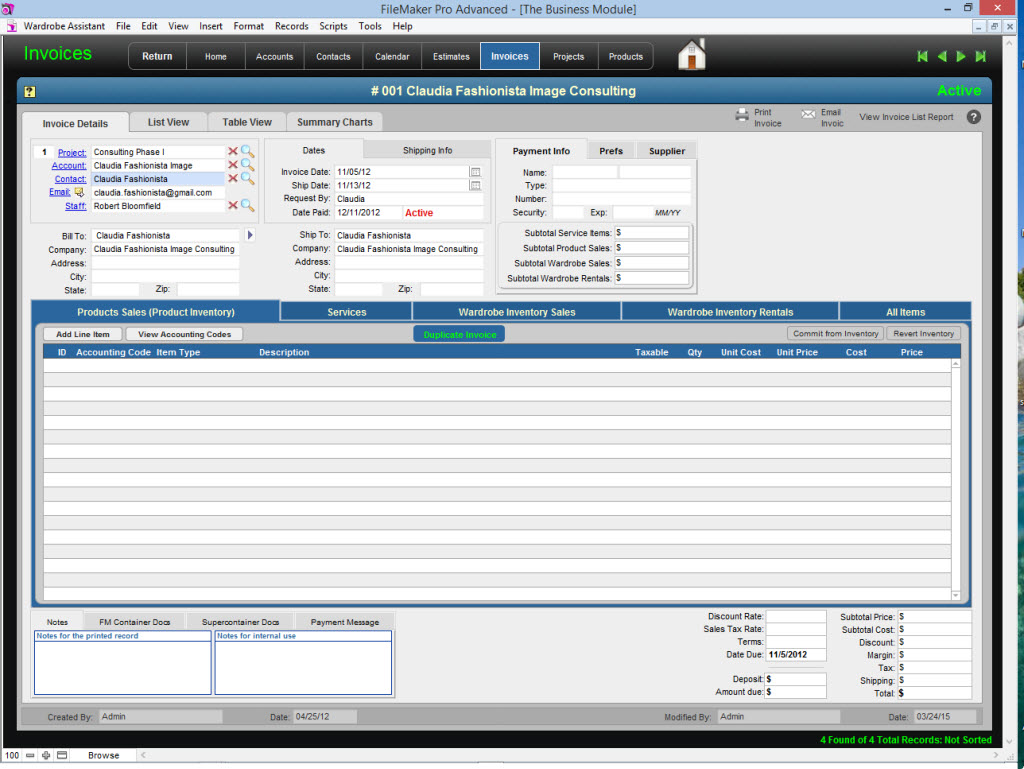Image resolution: width=1024 pixels, height=769 pixels.
Task: Search contacts with the Contact magnifier icon
Action: point(247,178)
